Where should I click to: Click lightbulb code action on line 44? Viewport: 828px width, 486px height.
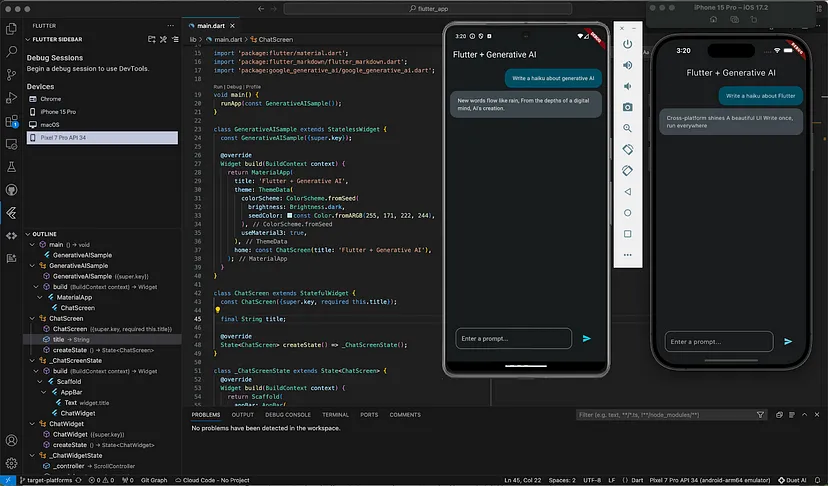pyautogui.click(x=217, y=310)
